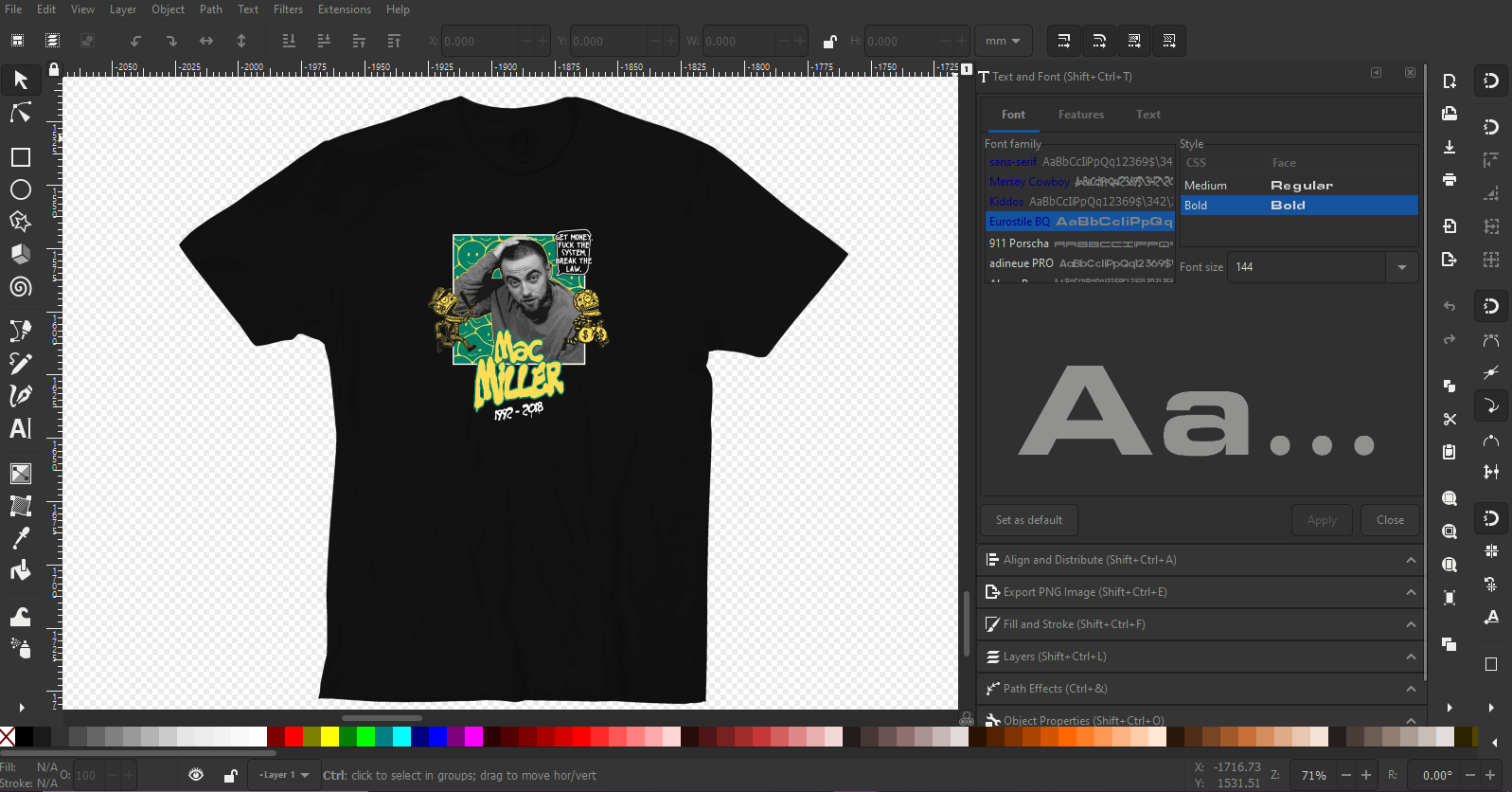Select the Selector arrow tool

(21, 81)
